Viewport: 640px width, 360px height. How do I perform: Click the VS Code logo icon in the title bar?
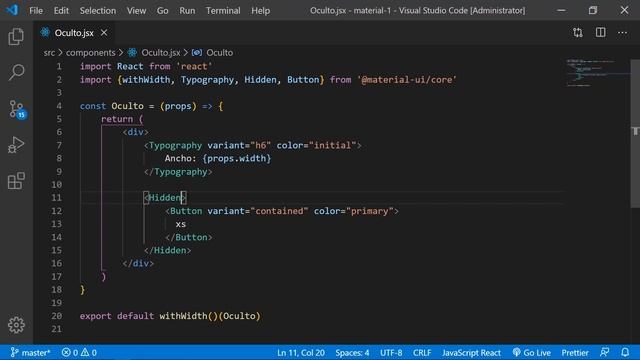[11, 10]
